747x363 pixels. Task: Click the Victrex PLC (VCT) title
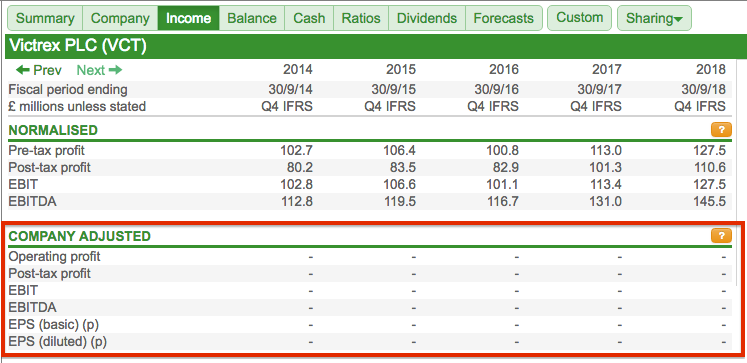(x=78, y=46)
